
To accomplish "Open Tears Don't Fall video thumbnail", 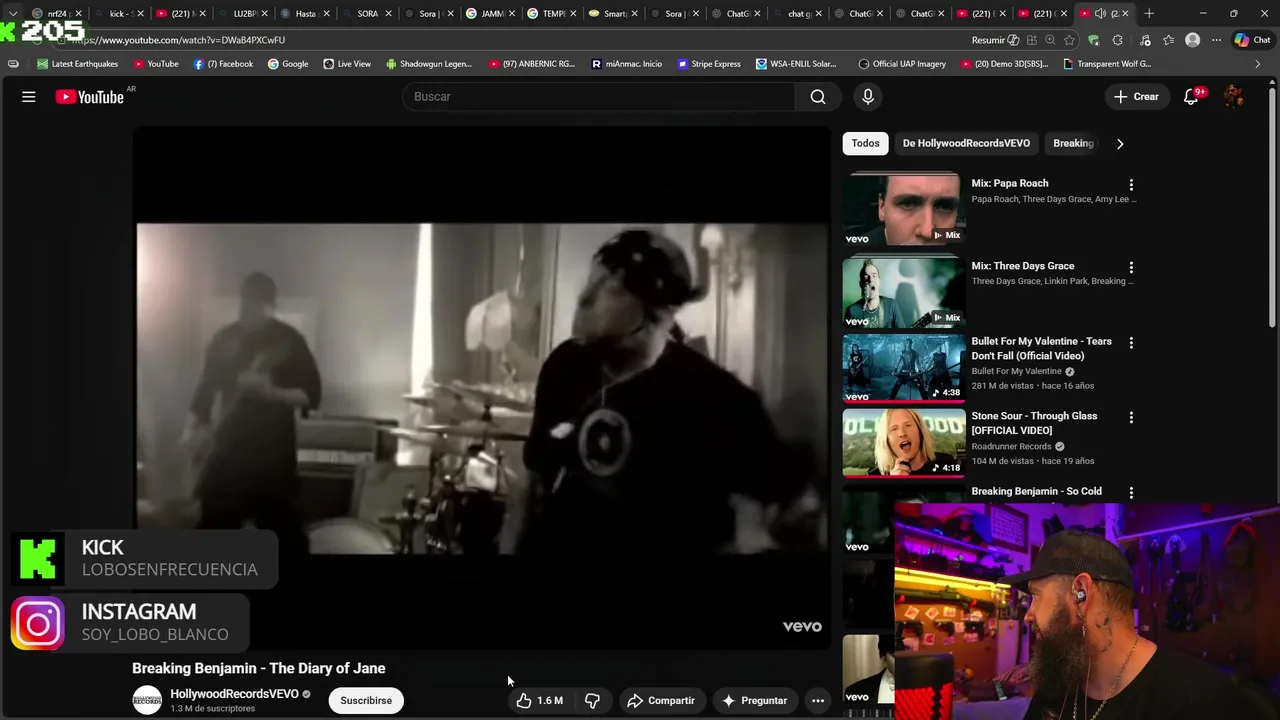I will pos(903,368).
